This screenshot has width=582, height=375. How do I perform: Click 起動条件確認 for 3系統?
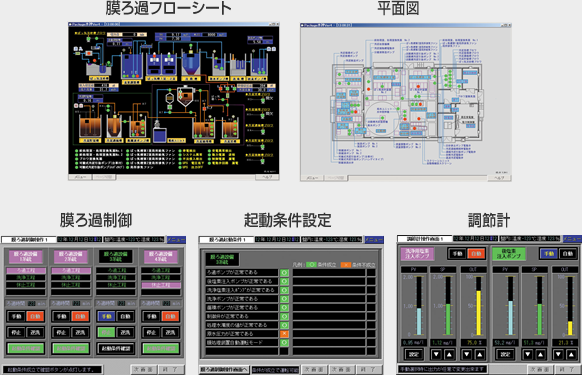pyautogui.click(x=115, y=348)
